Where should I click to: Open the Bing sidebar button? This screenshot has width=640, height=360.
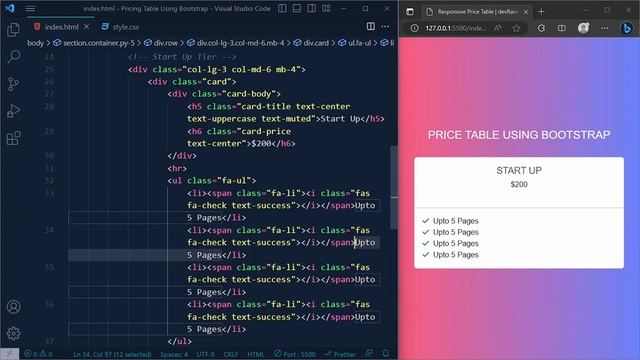click(627, 28)
